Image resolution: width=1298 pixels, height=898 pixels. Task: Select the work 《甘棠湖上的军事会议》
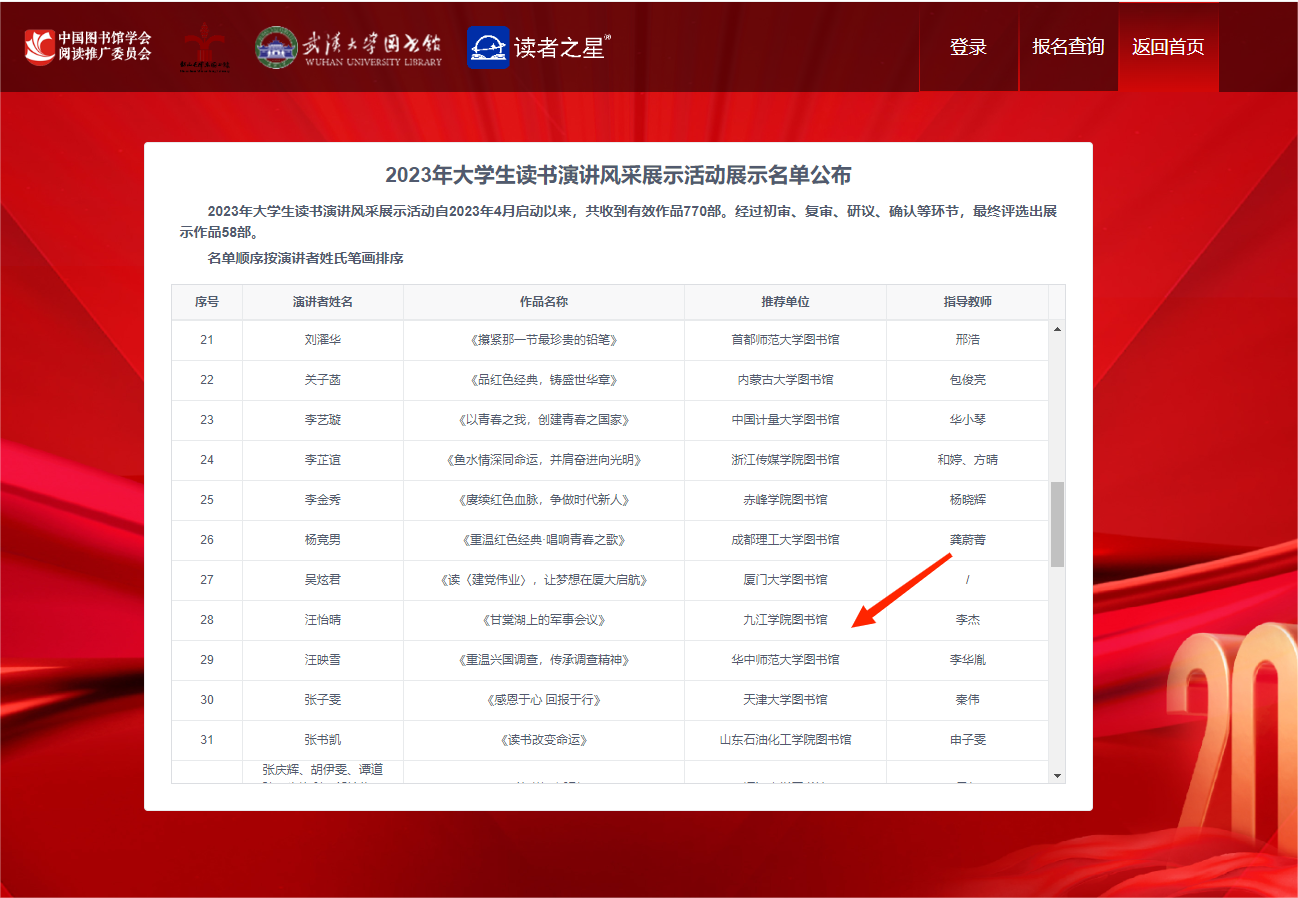[544, 620]
